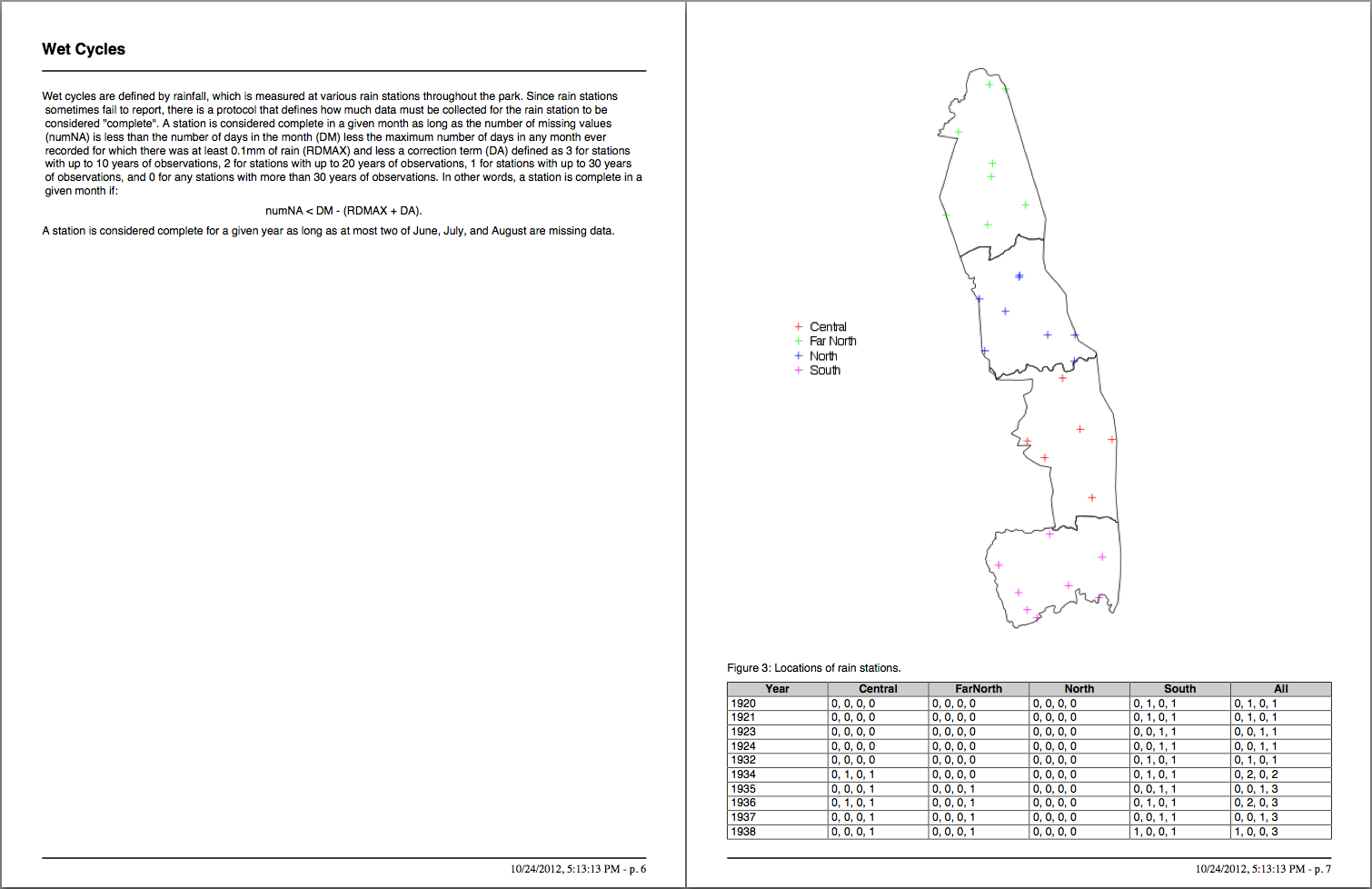The width and height of the screenshot is (1372, 889).
Task: Click the "North" column header in the table
Action: (x=1079, y=689)
